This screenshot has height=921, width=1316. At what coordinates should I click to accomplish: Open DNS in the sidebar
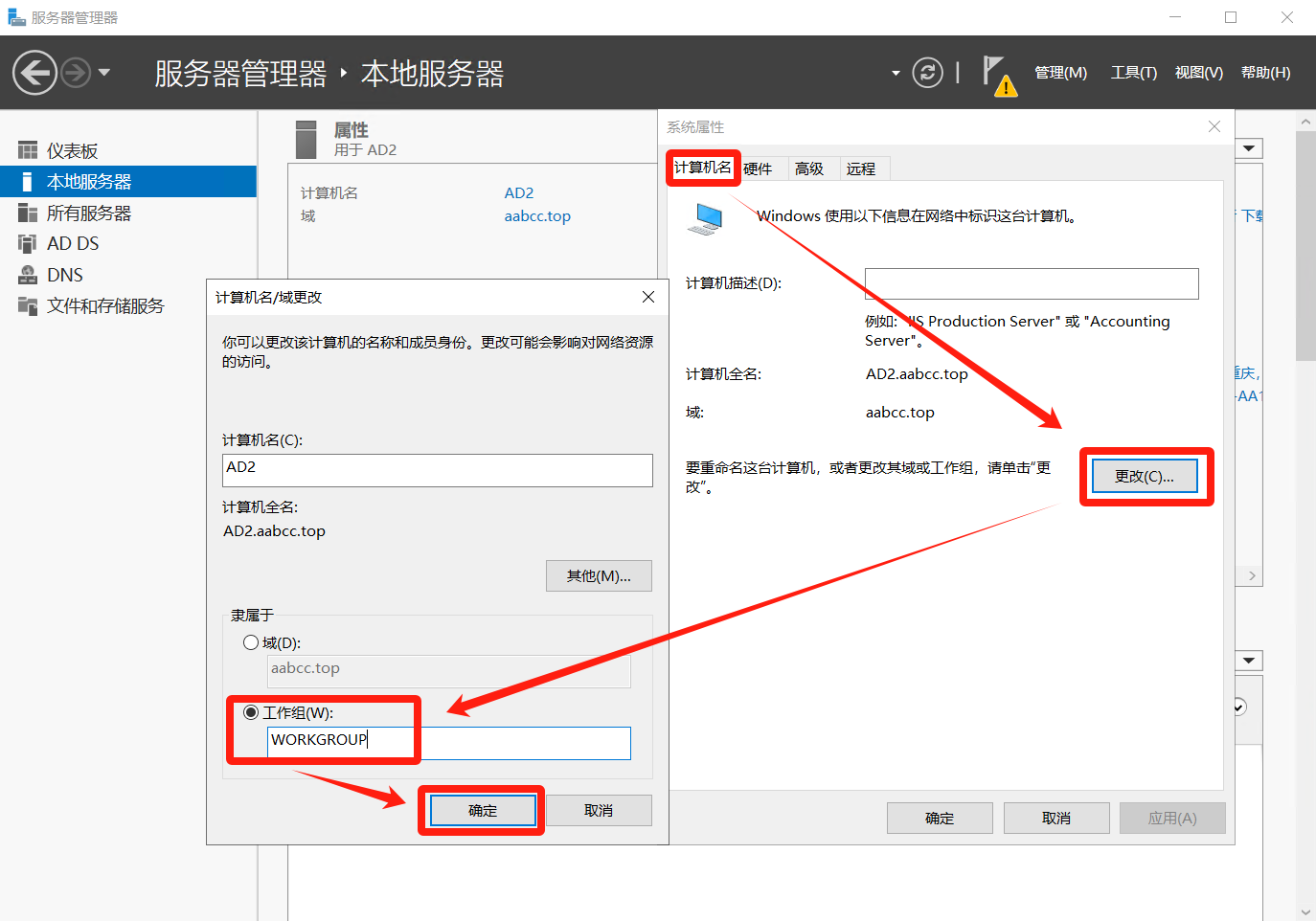(x=65, y=276)
